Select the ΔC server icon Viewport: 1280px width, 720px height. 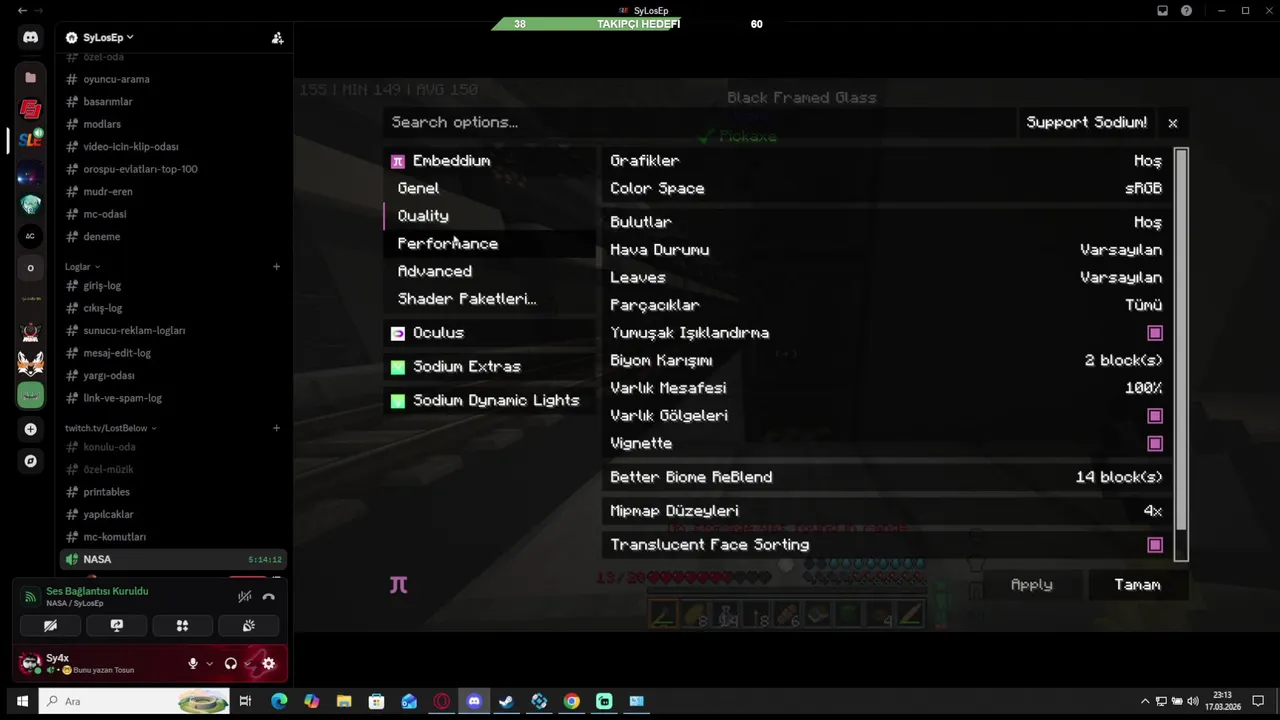point(30,236)
